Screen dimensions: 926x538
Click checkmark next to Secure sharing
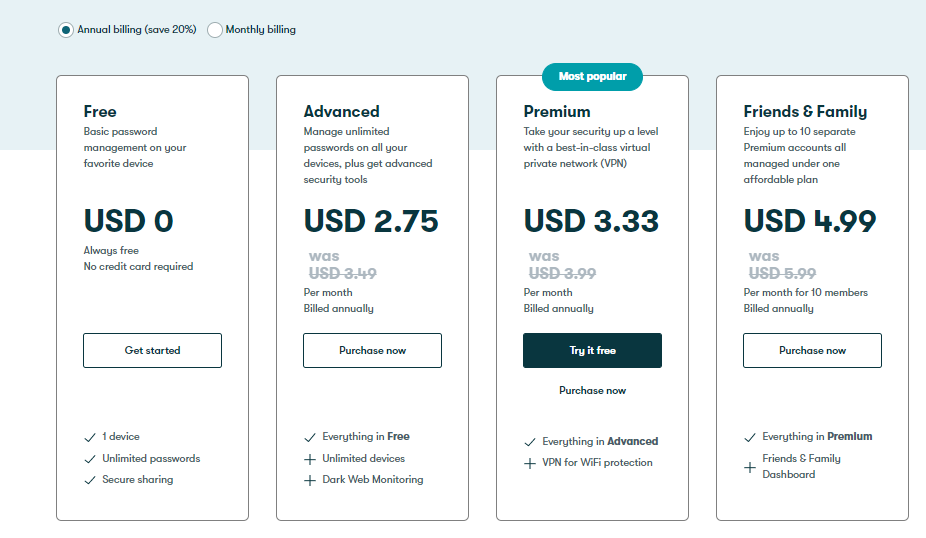(x=90, y=480)
